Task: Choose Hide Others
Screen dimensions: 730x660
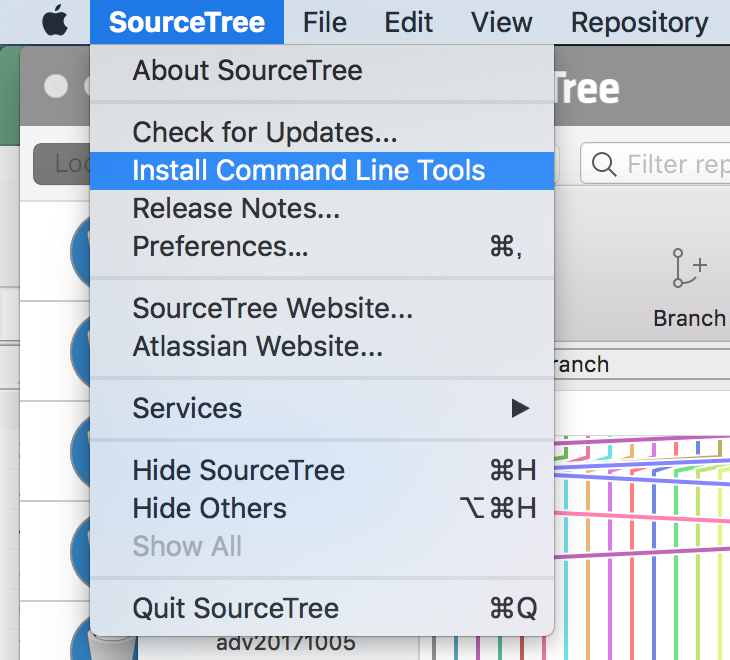Action: 209,508
